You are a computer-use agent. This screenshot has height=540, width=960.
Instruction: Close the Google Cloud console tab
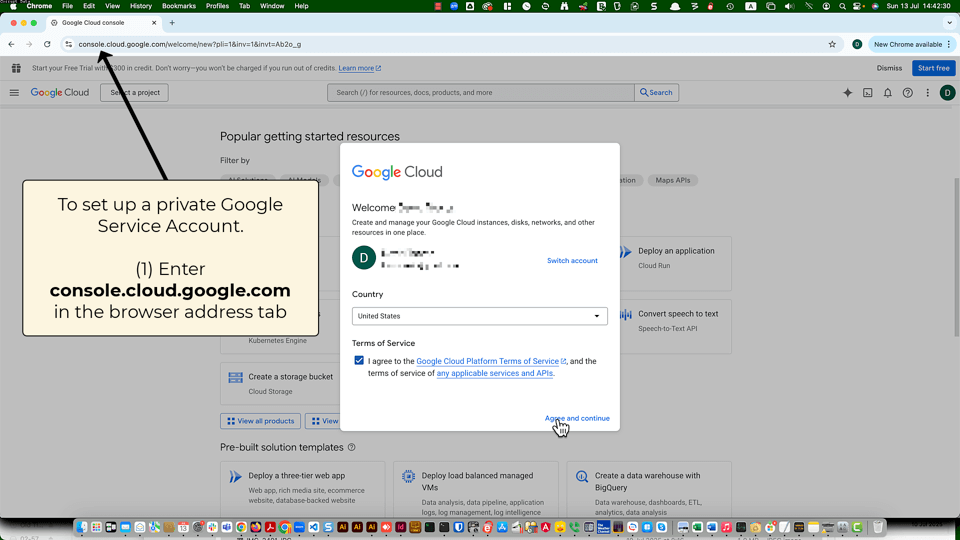(154, 23)
